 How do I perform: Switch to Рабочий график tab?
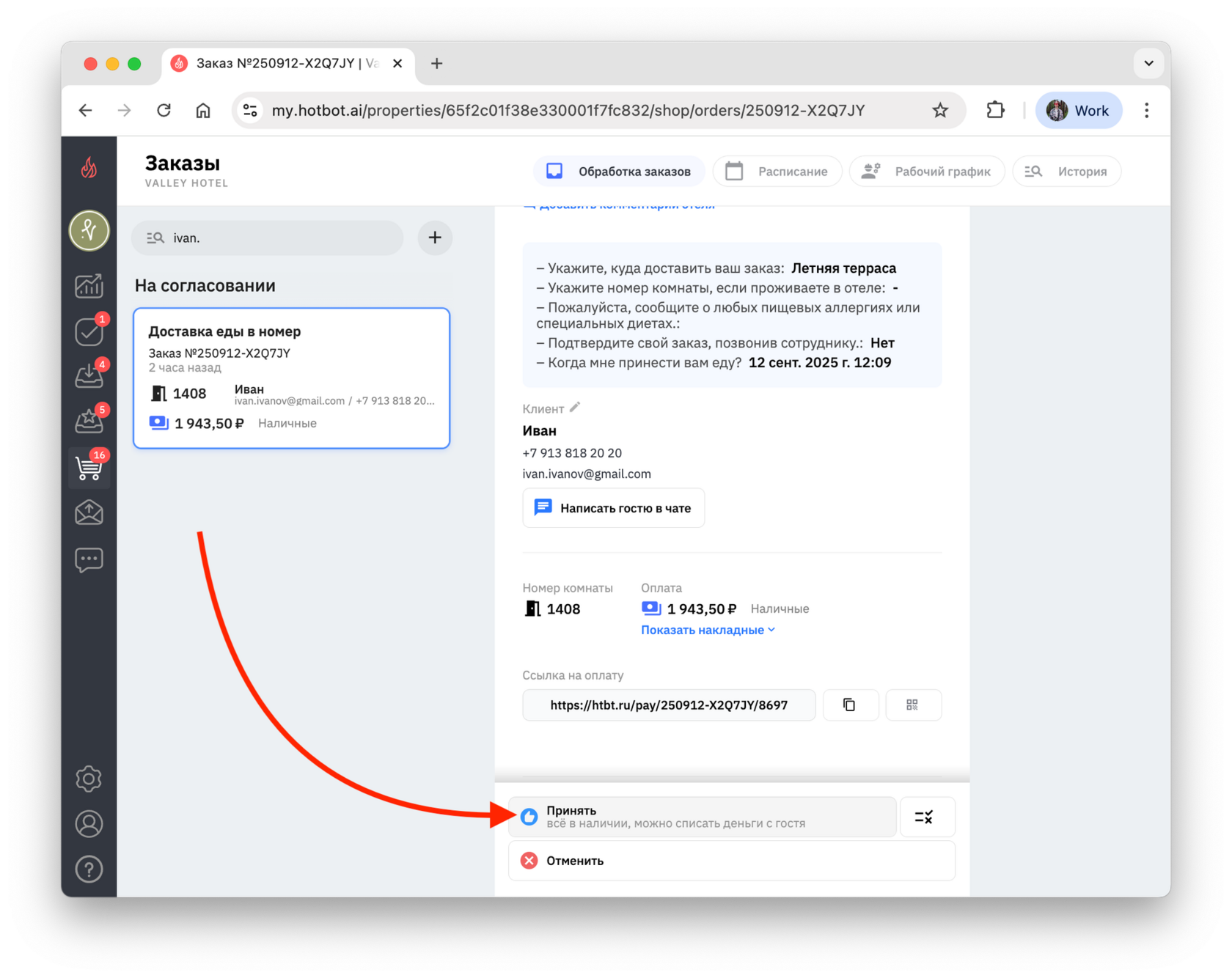click(x=927, y=172)
